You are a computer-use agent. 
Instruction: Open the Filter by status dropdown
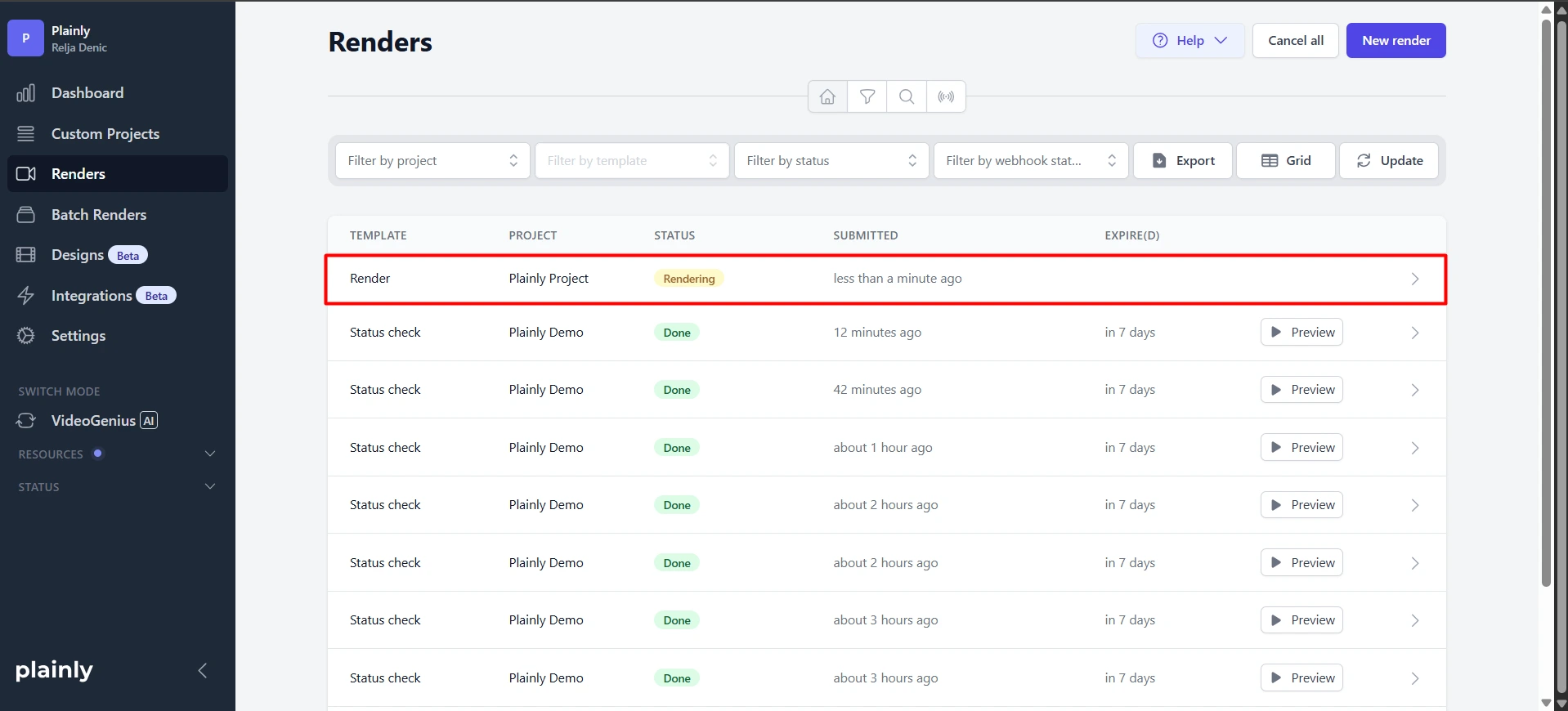click(831, 160)
